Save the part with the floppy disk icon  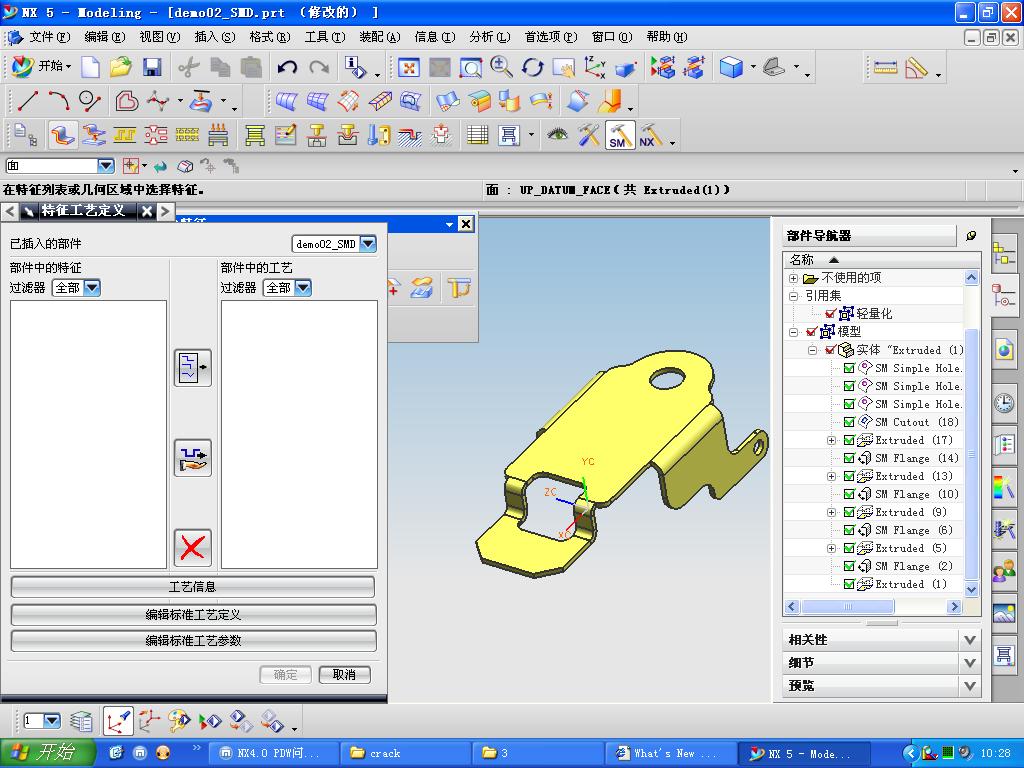point(152,67)
